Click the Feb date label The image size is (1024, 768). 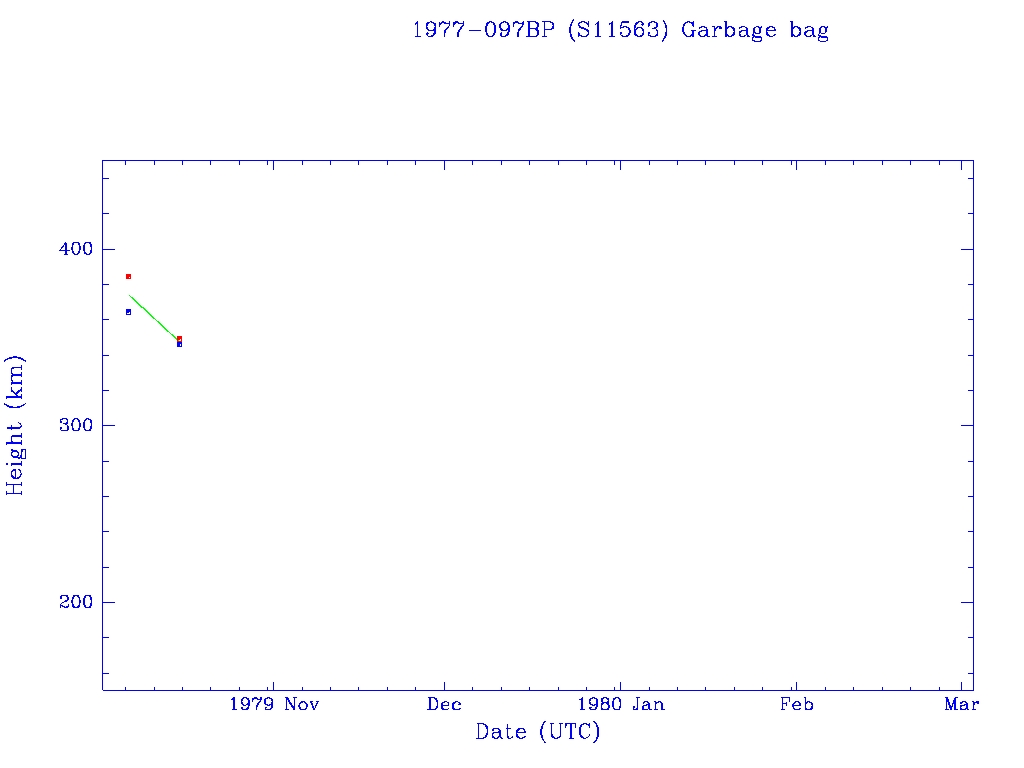(x=796, y=705)
